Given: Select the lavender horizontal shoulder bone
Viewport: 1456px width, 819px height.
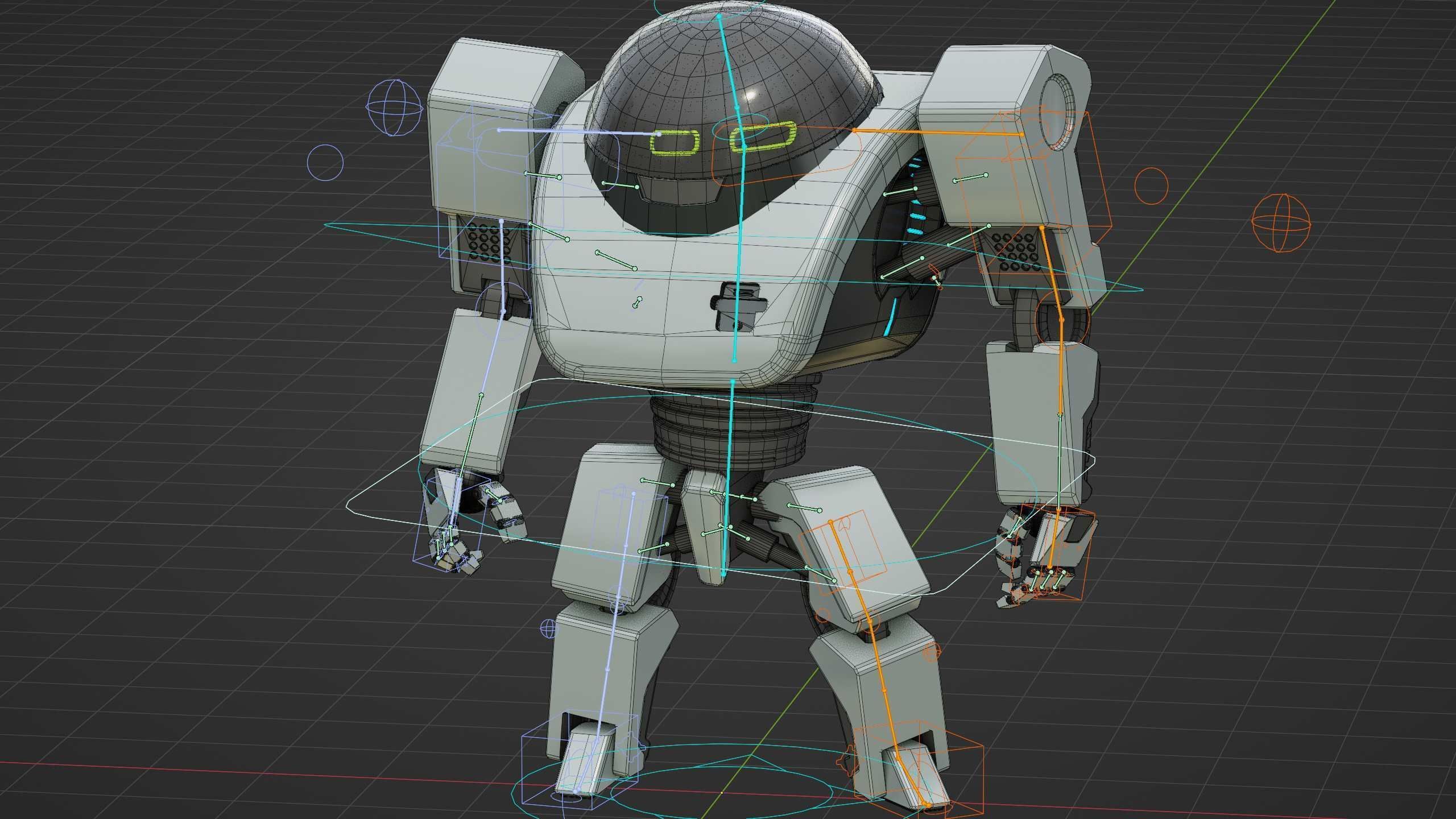Looking at the screenshot, I should (579, 132).
